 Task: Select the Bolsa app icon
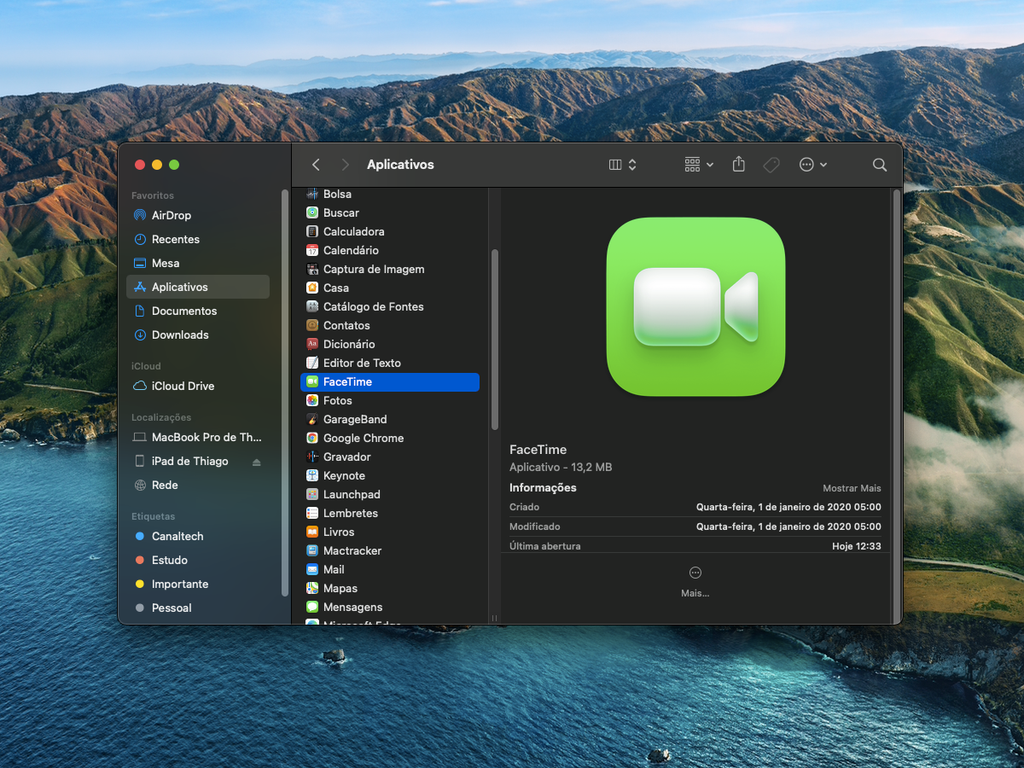point(312,193)
